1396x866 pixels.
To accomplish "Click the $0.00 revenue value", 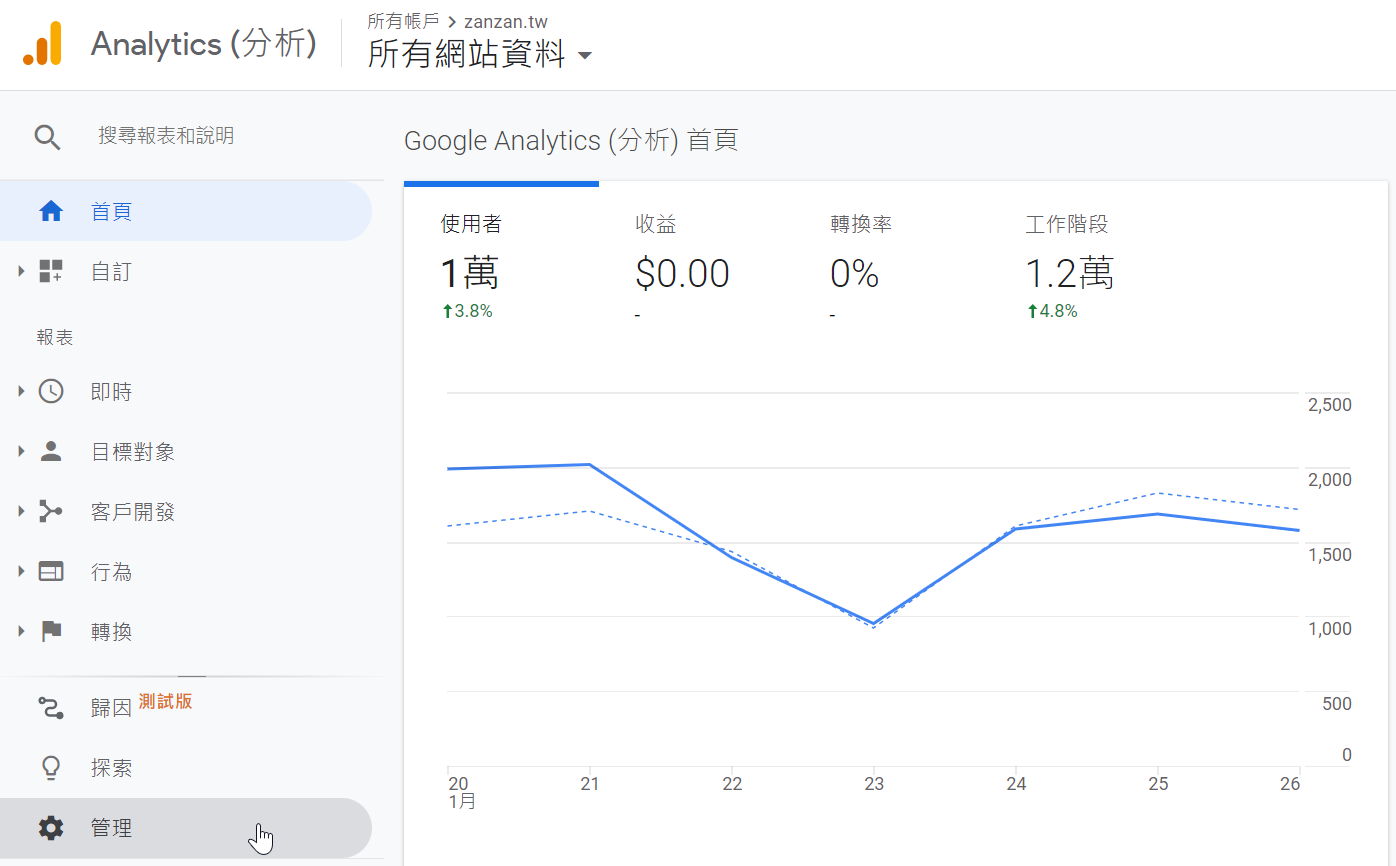I will [682, 273].
